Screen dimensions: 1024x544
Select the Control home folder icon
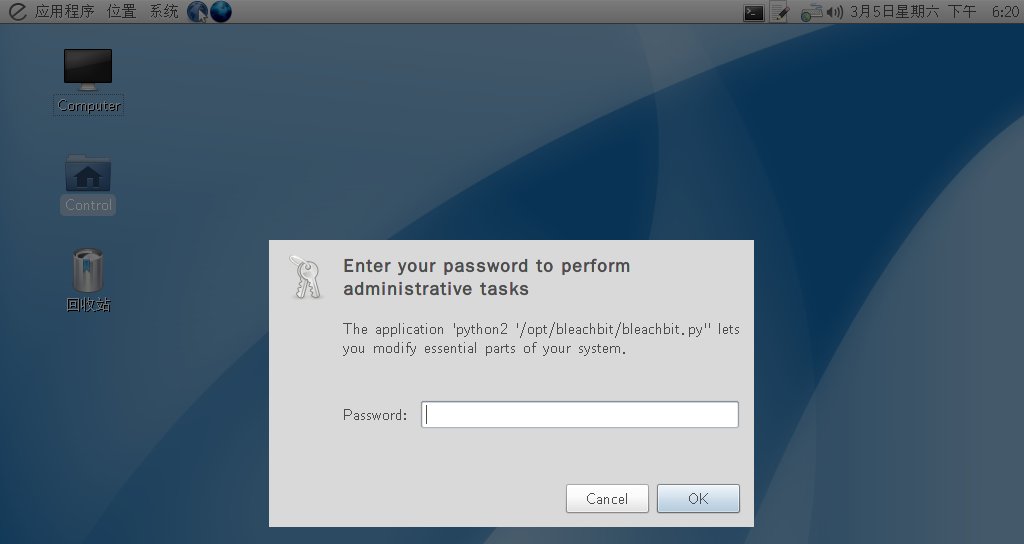88,184
